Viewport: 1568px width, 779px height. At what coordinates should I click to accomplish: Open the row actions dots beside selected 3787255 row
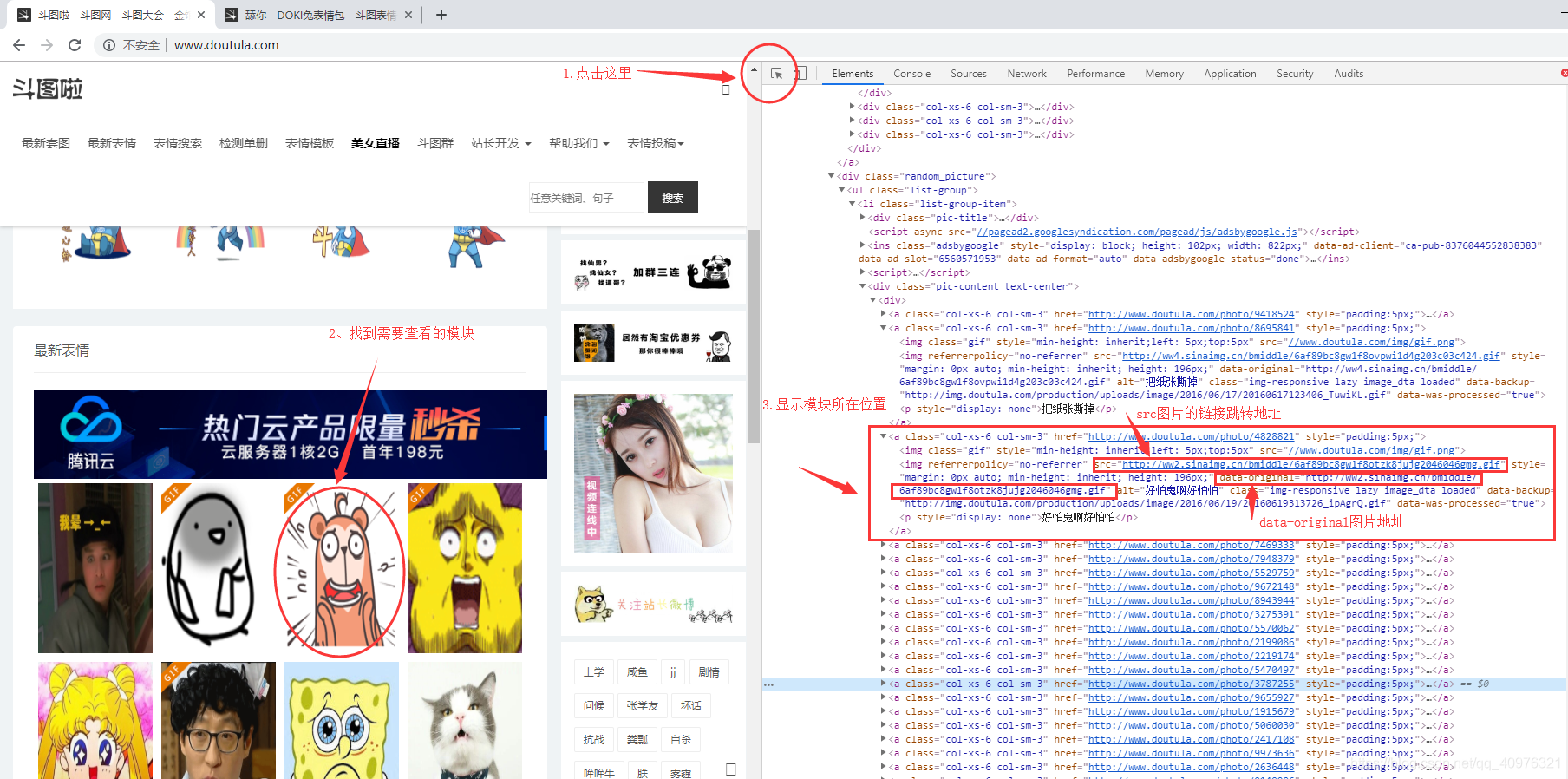click(768, 684)
